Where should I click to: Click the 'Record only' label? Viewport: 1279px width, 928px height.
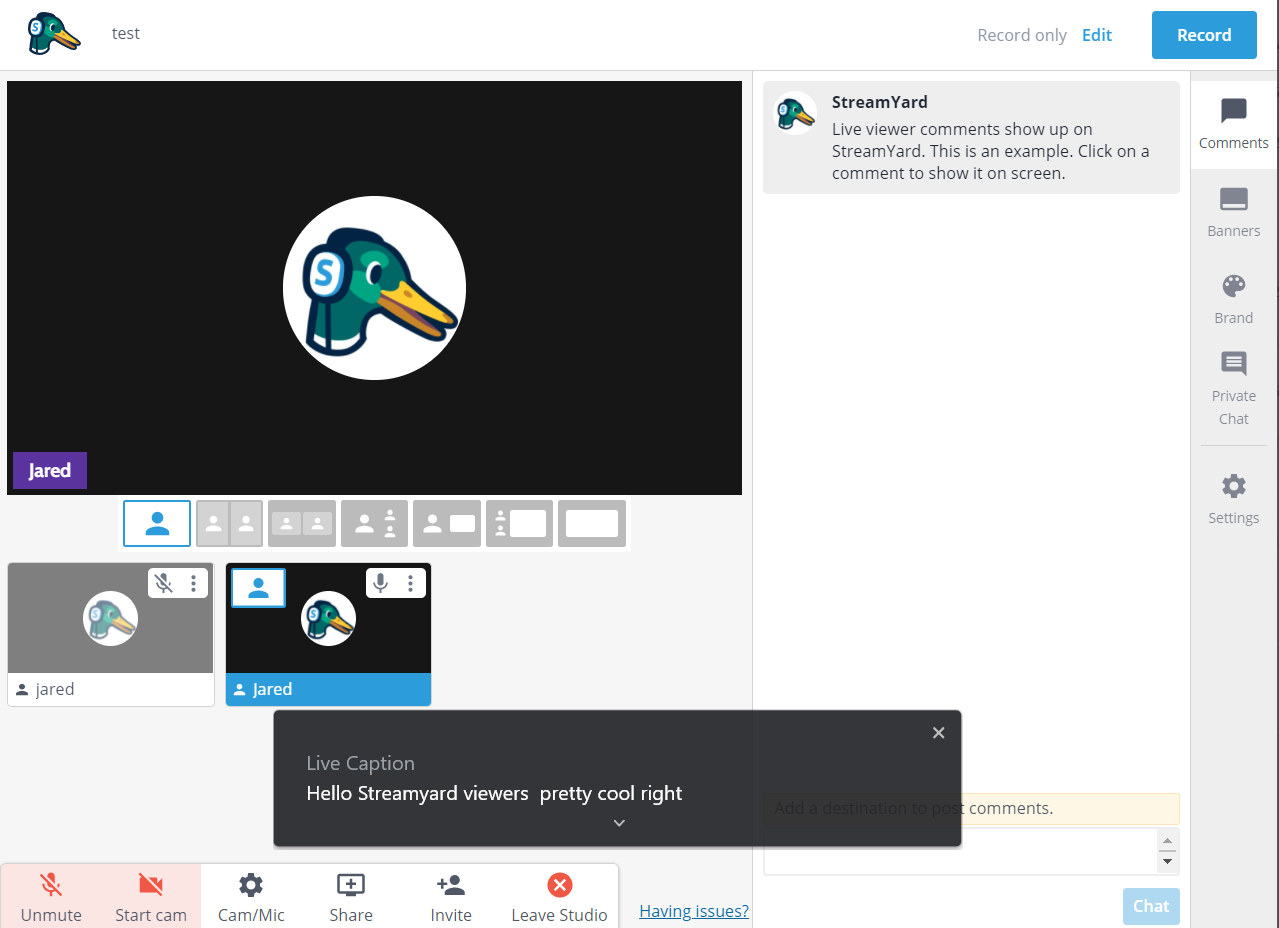[1022, 35]
